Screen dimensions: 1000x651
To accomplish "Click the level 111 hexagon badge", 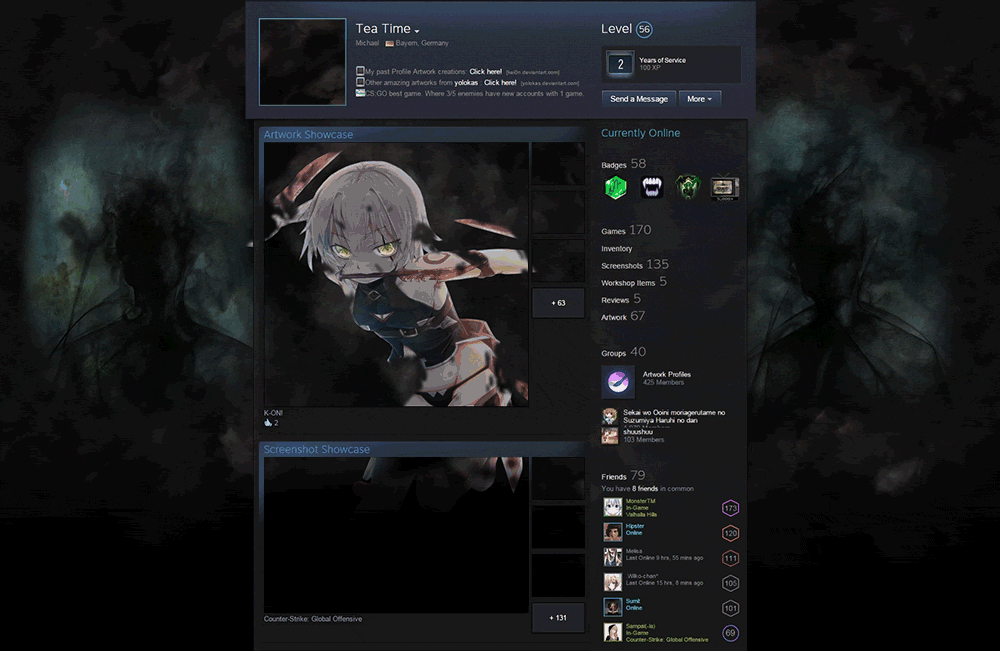I will (x=730, y=559).
